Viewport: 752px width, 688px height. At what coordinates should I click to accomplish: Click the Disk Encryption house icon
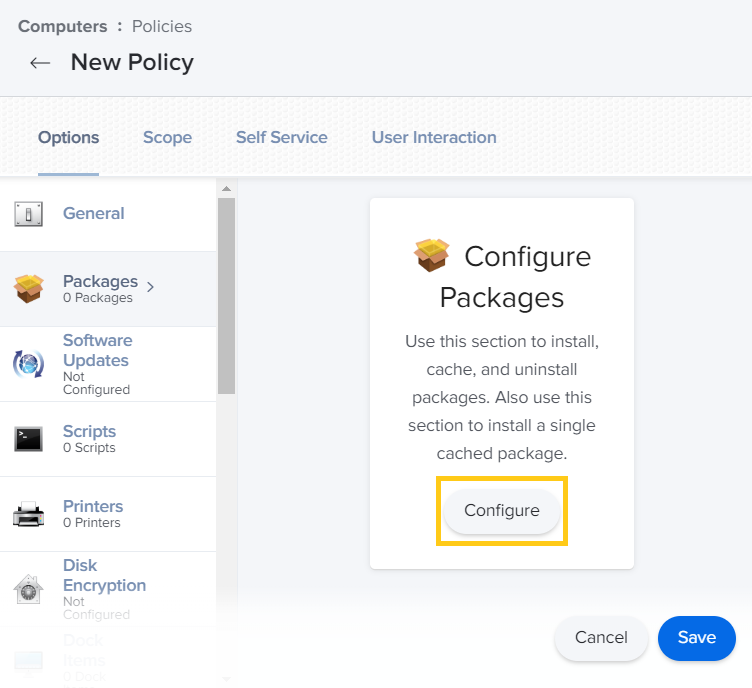[x=28, y=589]
